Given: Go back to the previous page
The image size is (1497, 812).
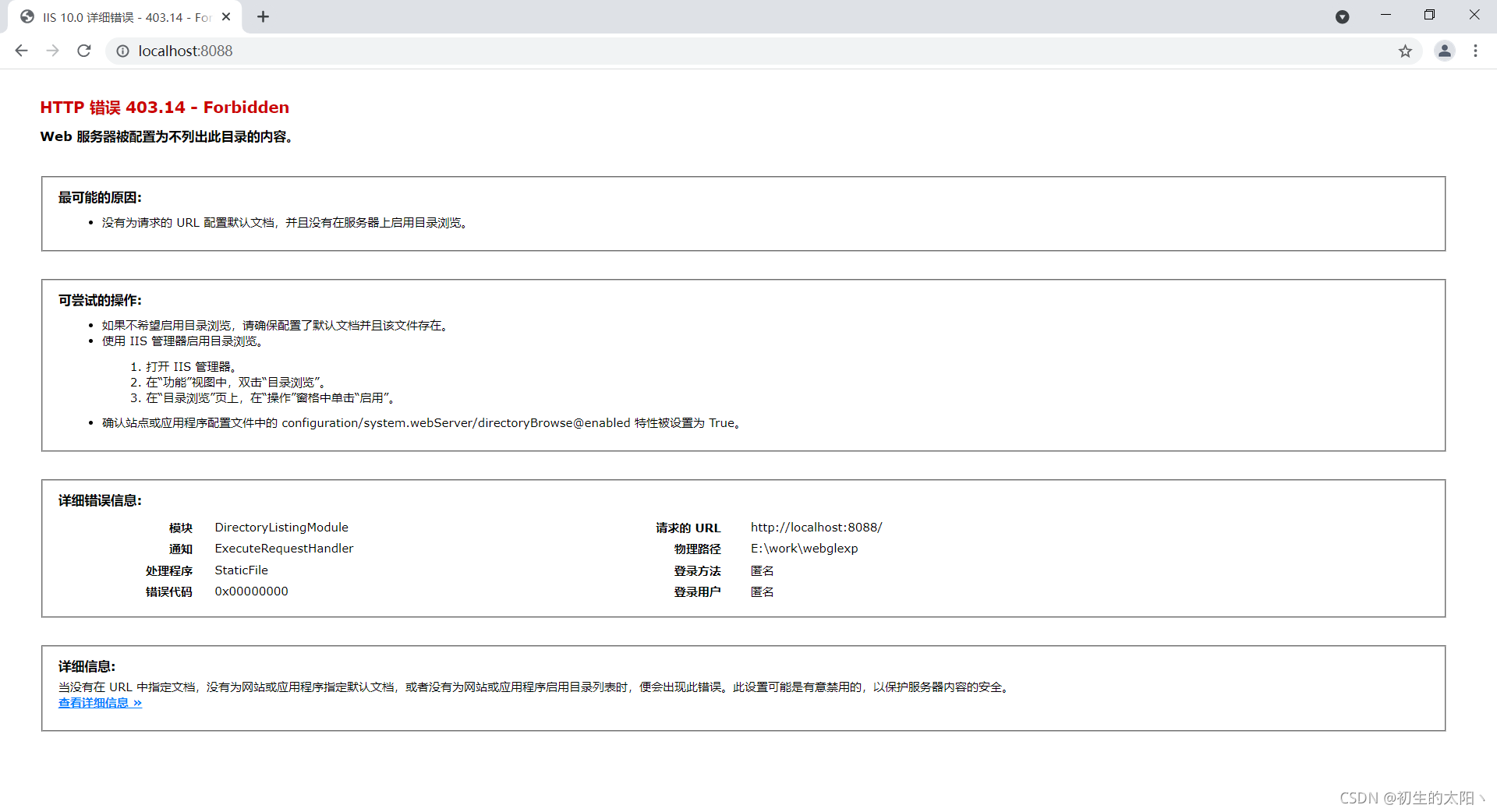Looking at the screenshot, I should tap(21, 51).
